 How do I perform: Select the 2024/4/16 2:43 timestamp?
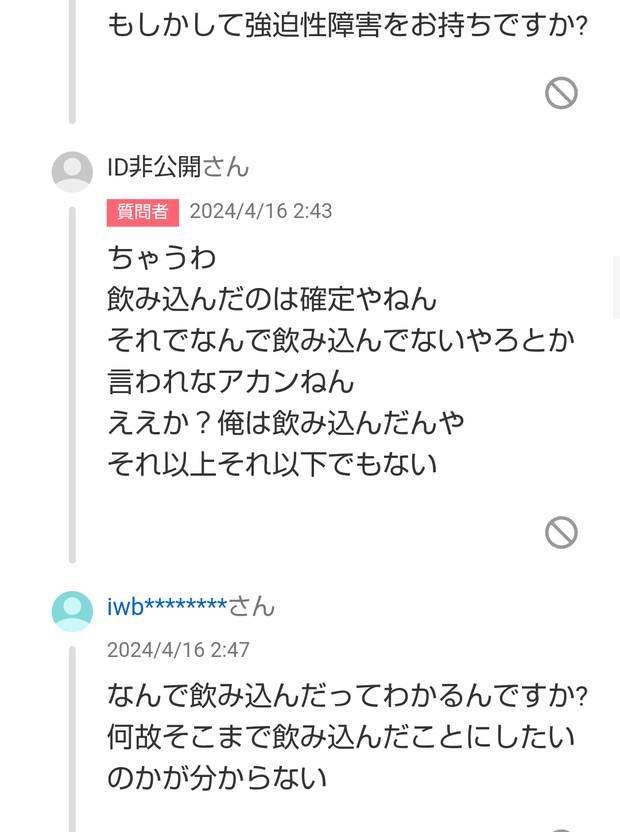click(261, 211)
